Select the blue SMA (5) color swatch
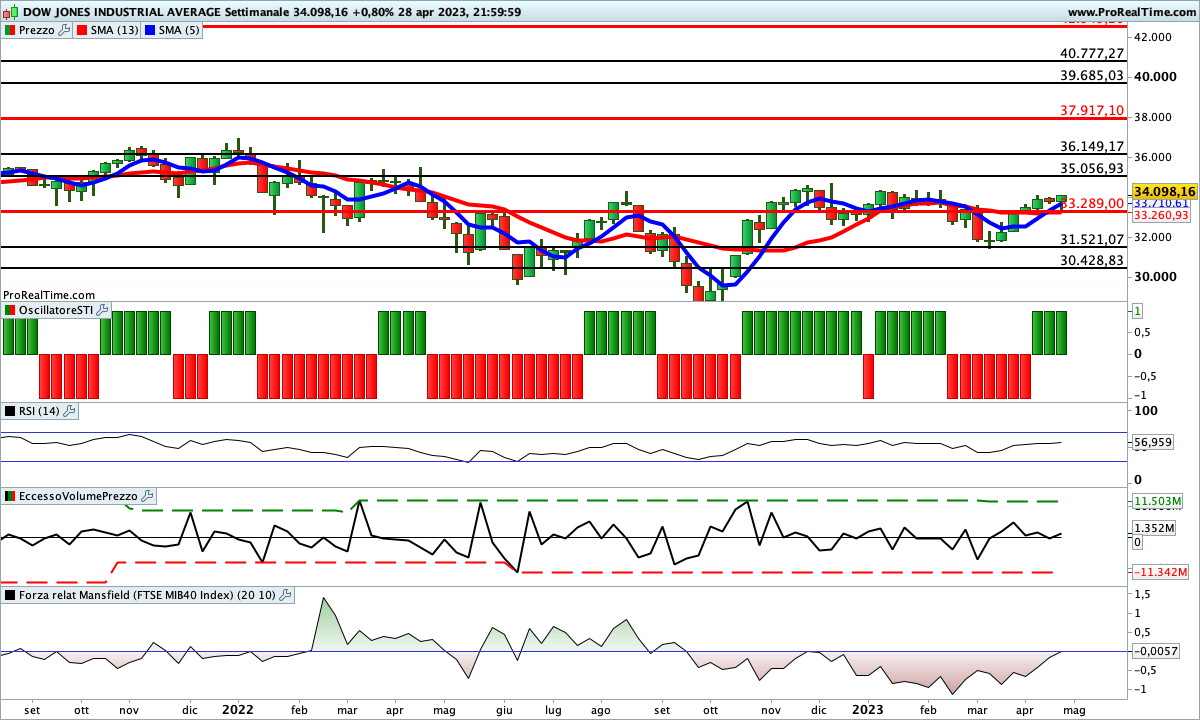 click(x=151, y=30)
